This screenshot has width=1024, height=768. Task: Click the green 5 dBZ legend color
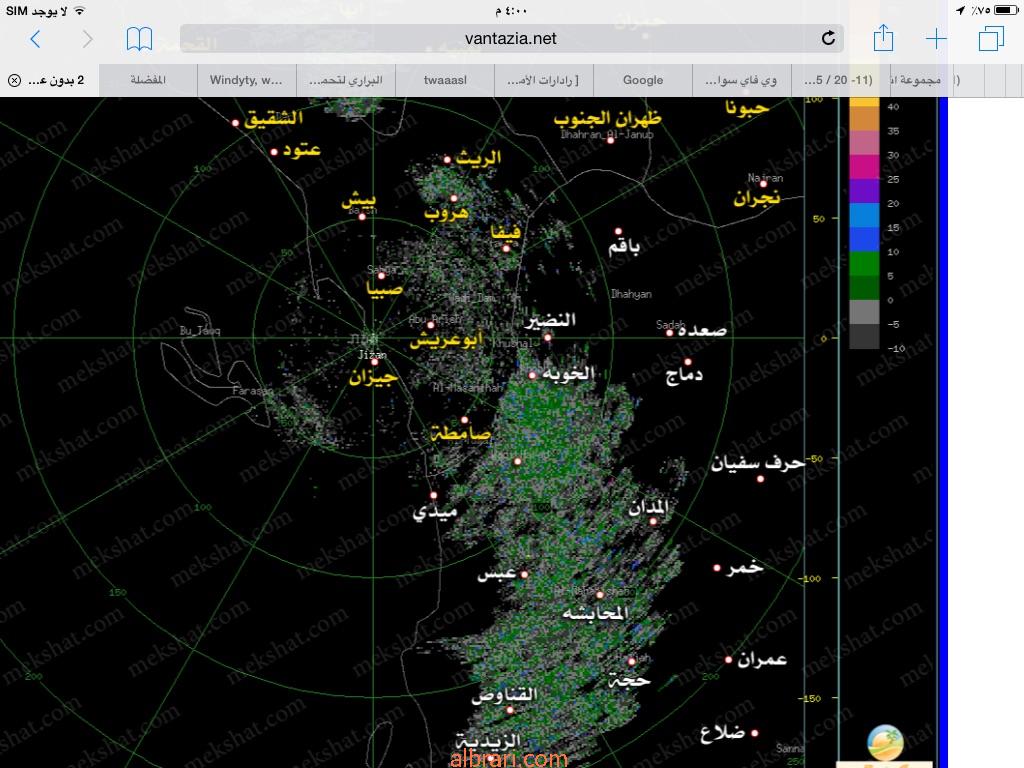[x=865, y=264]
